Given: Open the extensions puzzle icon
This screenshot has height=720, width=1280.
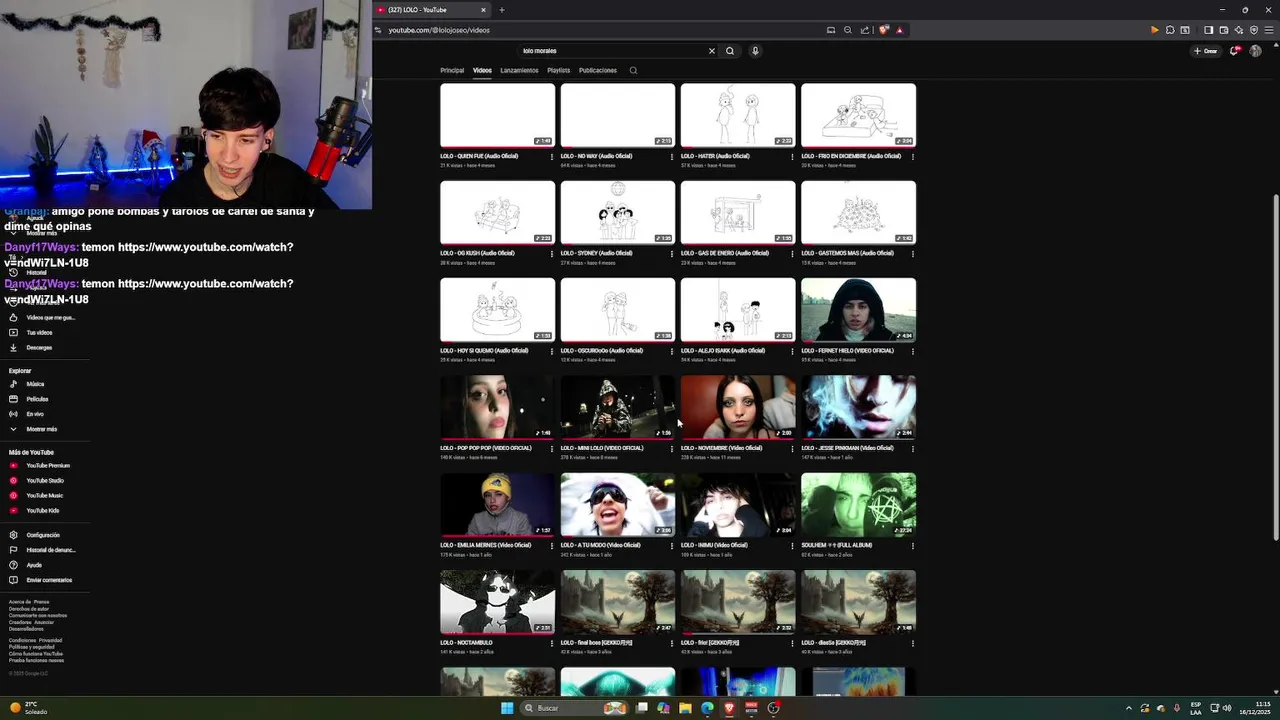Looking at the screenshot, I should pyautogui.click(x=1170, y=30).
